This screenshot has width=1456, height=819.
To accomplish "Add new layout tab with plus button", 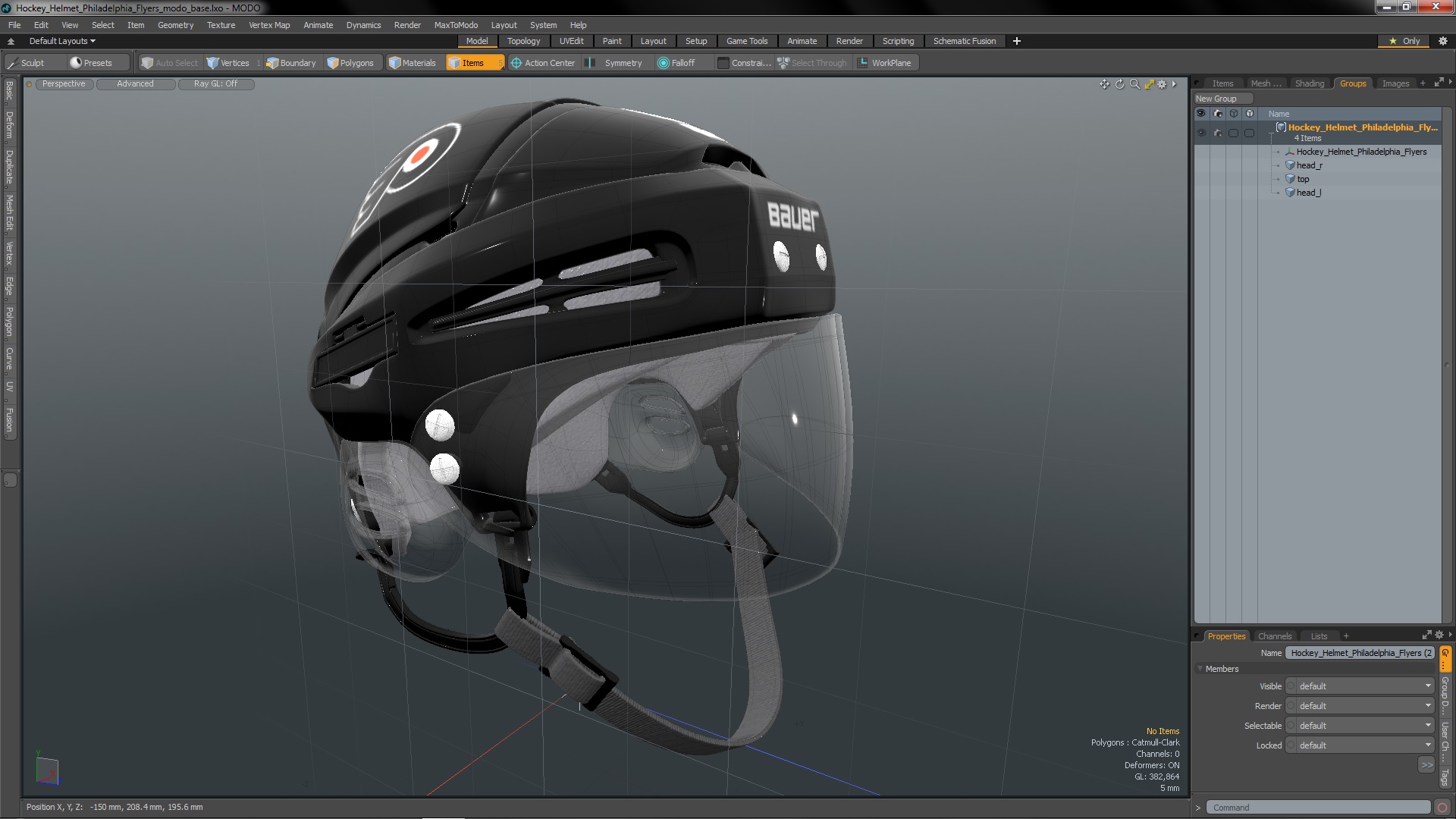I will [1016, 41].
